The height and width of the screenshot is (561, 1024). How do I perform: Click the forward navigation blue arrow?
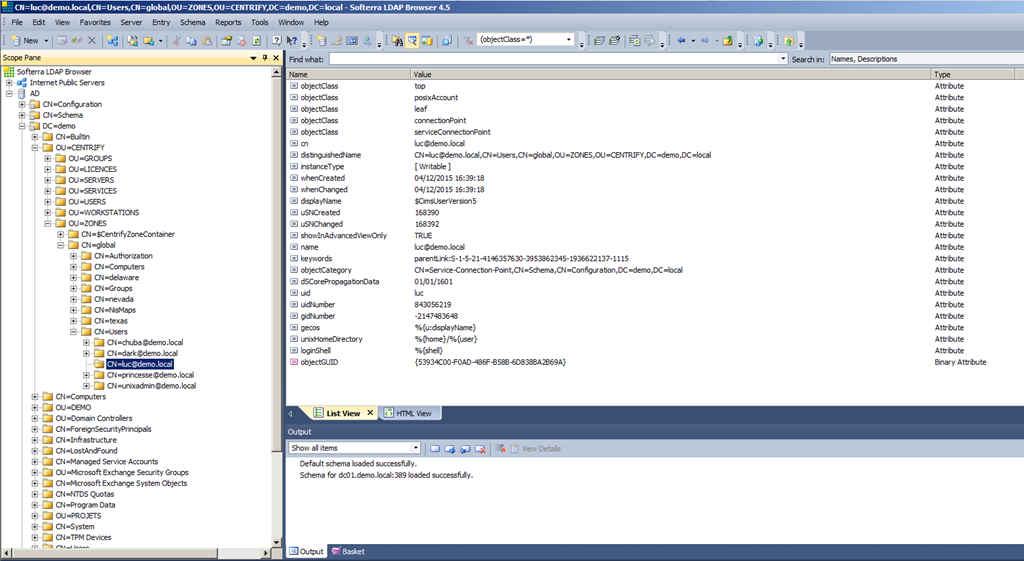(x=705, y=40)
